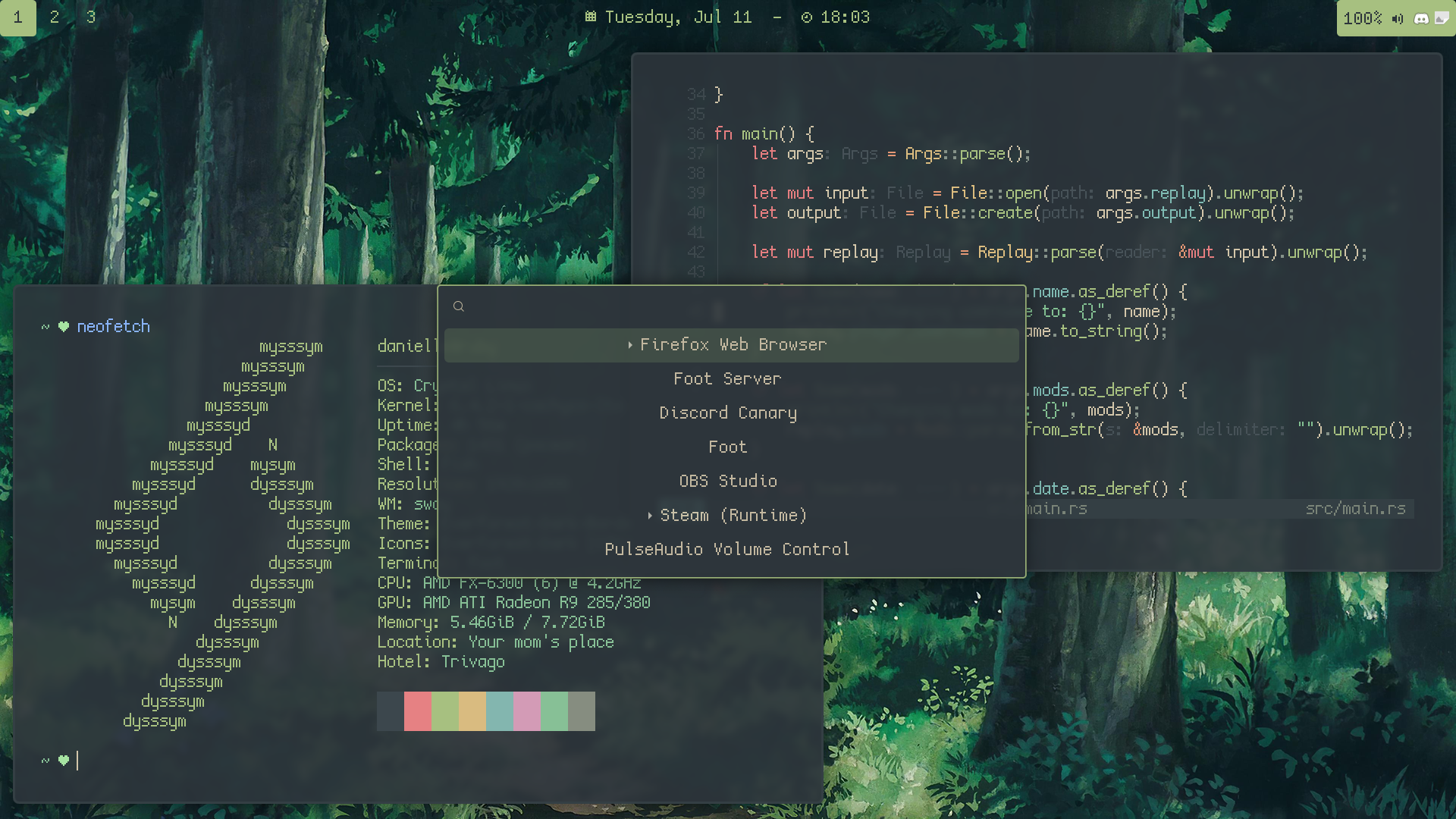This screenshot has height=819, width=1456.
Task: Choose the Foot Server entry
Action: (x=728, y=379)
